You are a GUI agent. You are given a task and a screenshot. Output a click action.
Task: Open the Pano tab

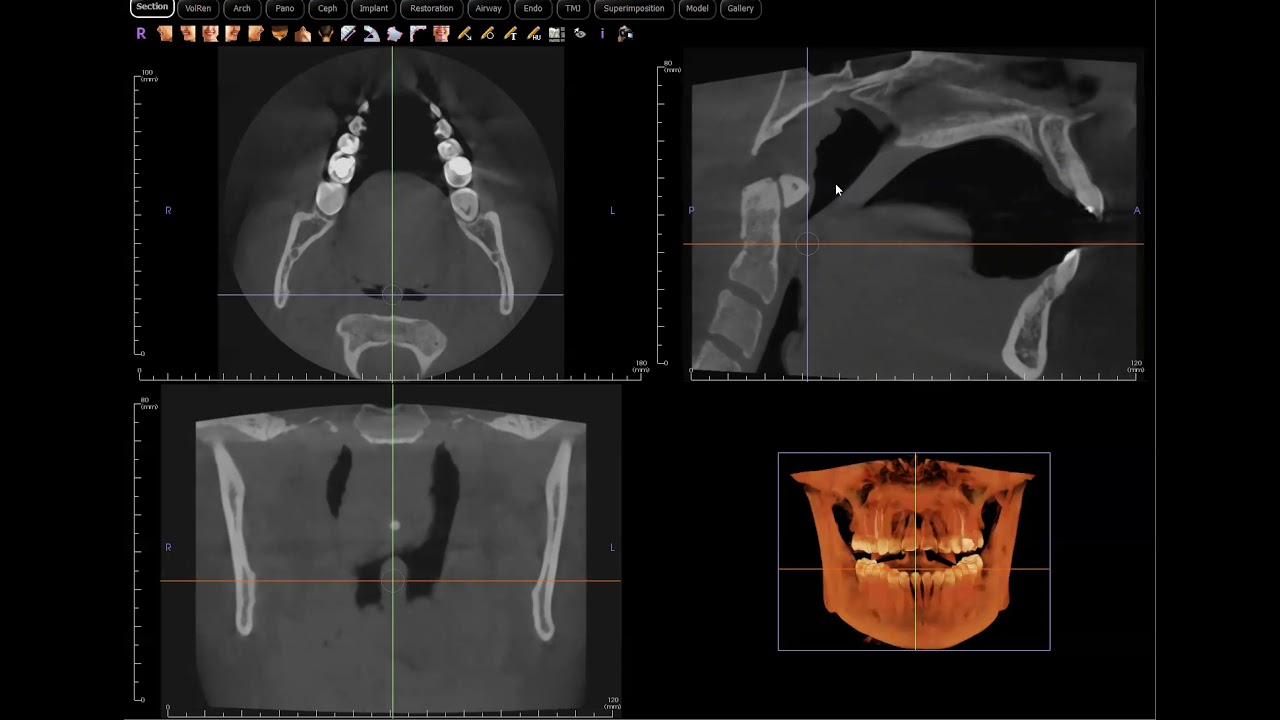coord(285,8)
